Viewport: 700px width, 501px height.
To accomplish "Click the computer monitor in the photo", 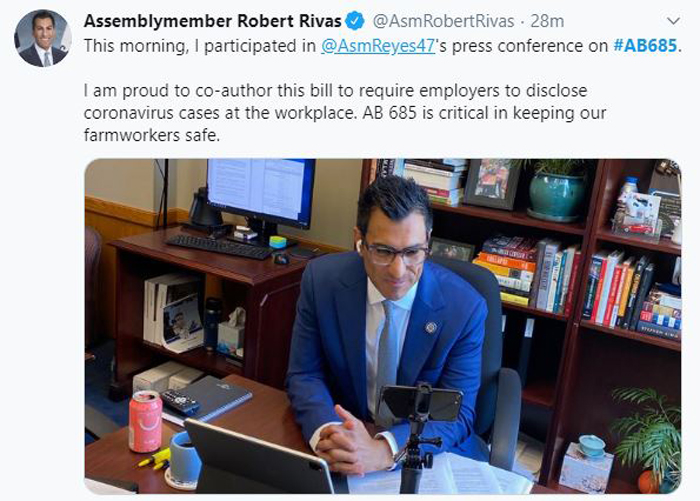I will 261,193.
